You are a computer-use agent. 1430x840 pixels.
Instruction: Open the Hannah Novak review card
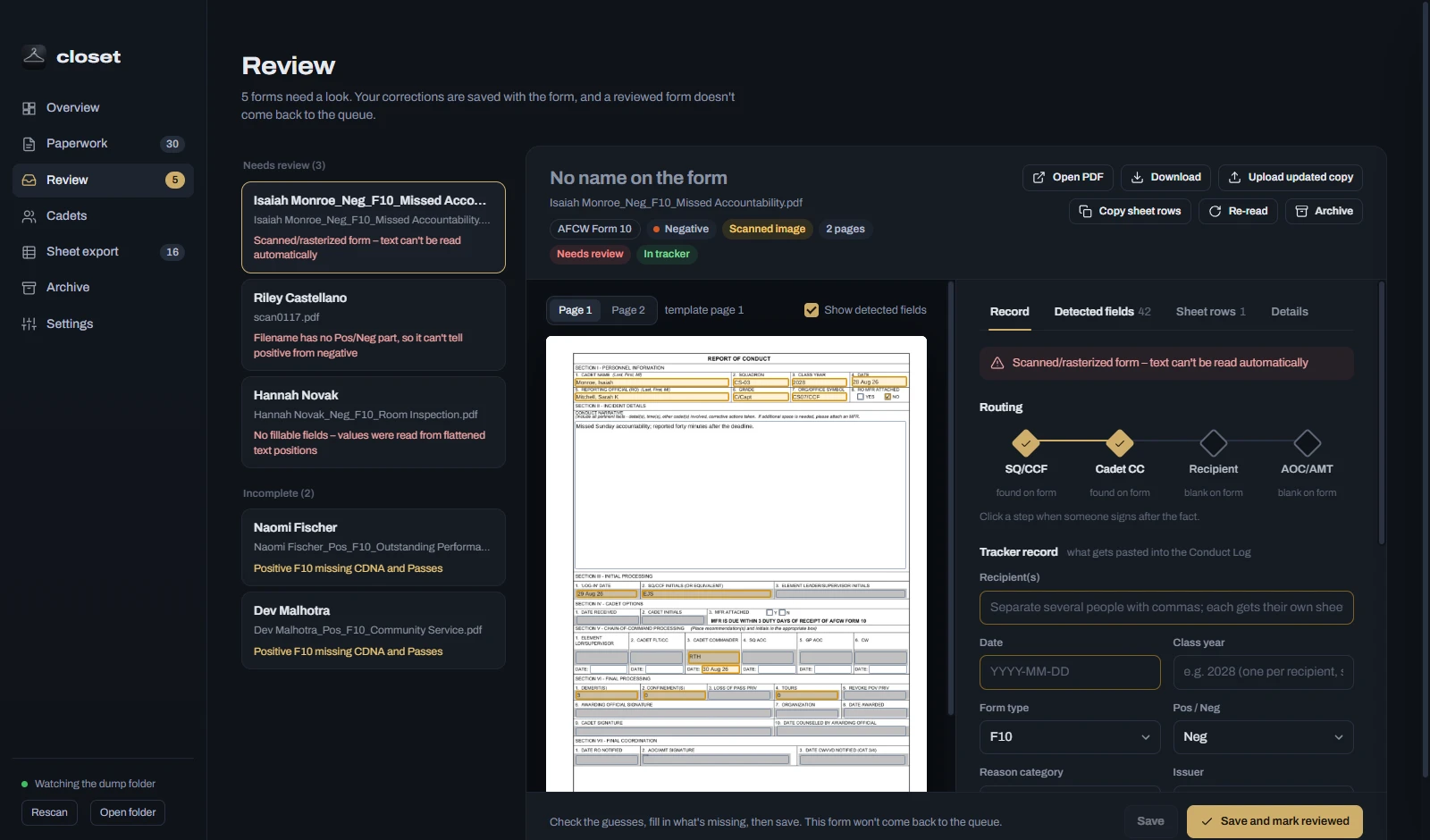coord(374,423)
